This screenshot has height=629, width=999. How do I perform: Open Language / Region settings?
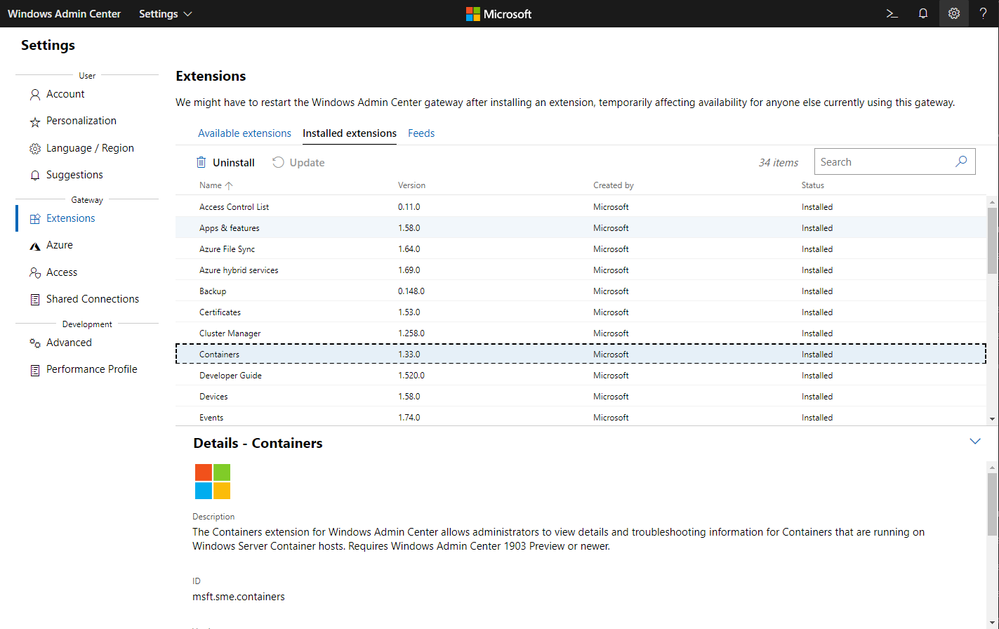[89, 148]
